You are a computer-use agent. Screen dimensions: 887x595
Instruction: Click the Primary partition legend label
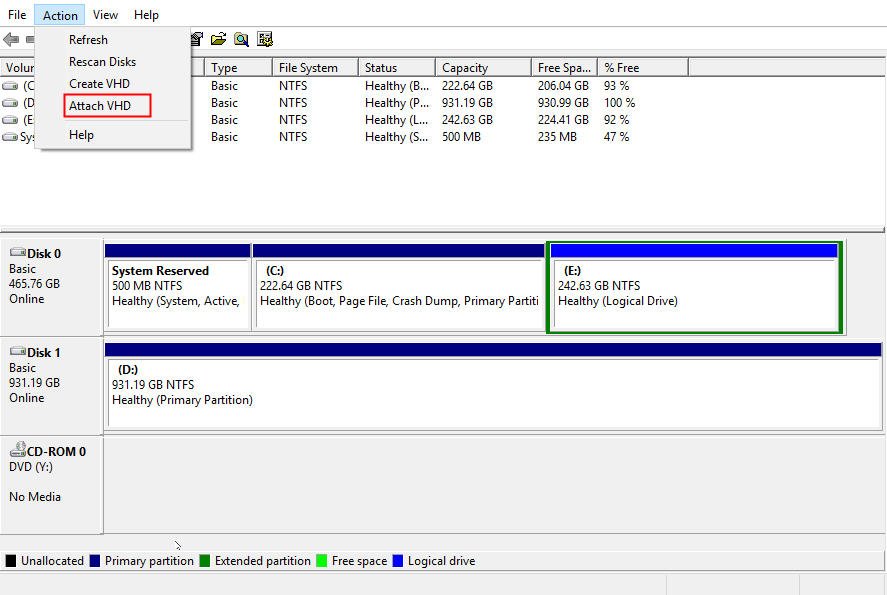[149, 560]
